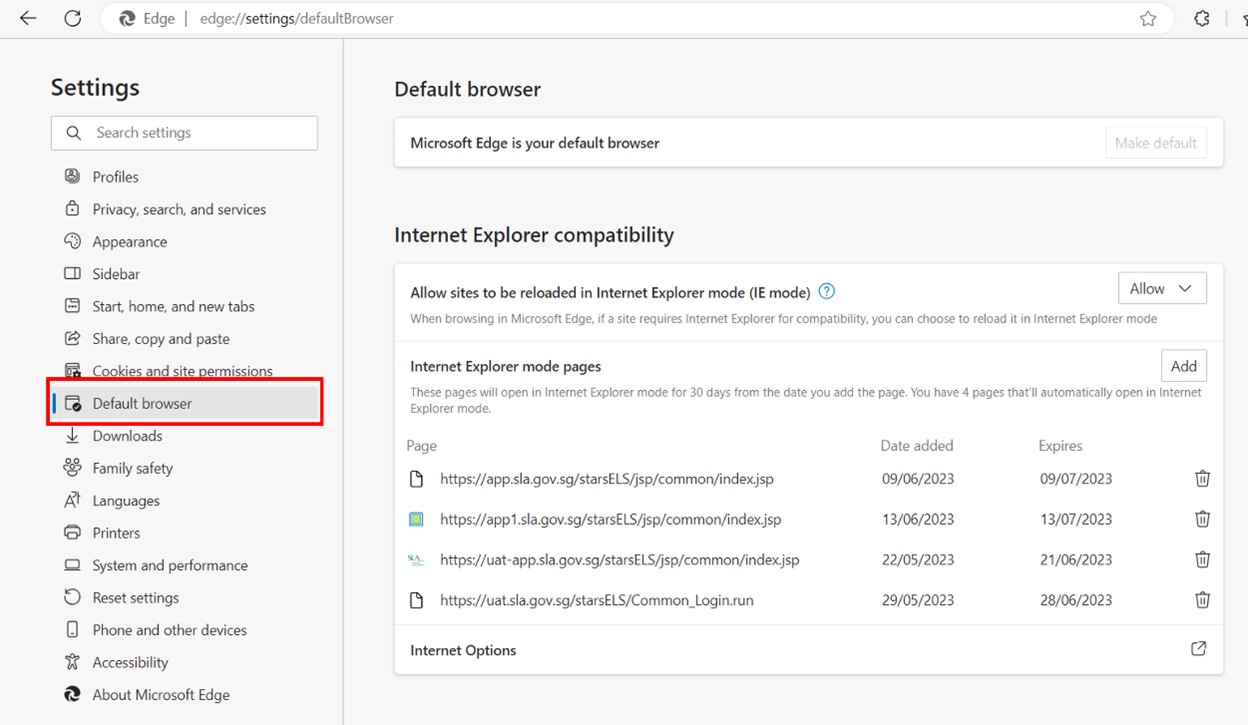Image resolution: width=1248 pixels, height=725 pixels.
Task: Click the expiry date 28/06/2023
Action: (x=1076, y=600)
